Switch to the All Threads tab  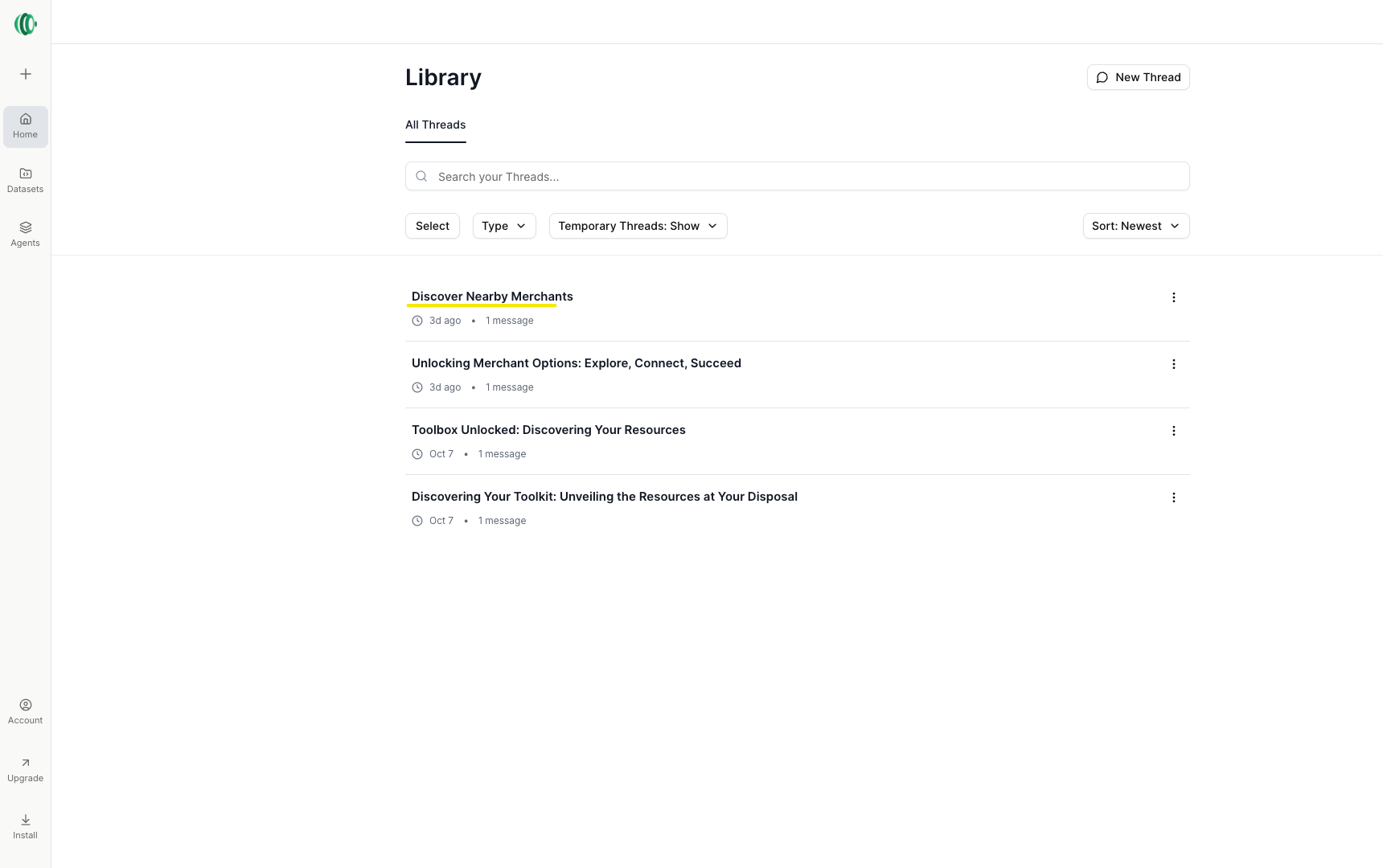pyautogui.click(x=435, y=125)
